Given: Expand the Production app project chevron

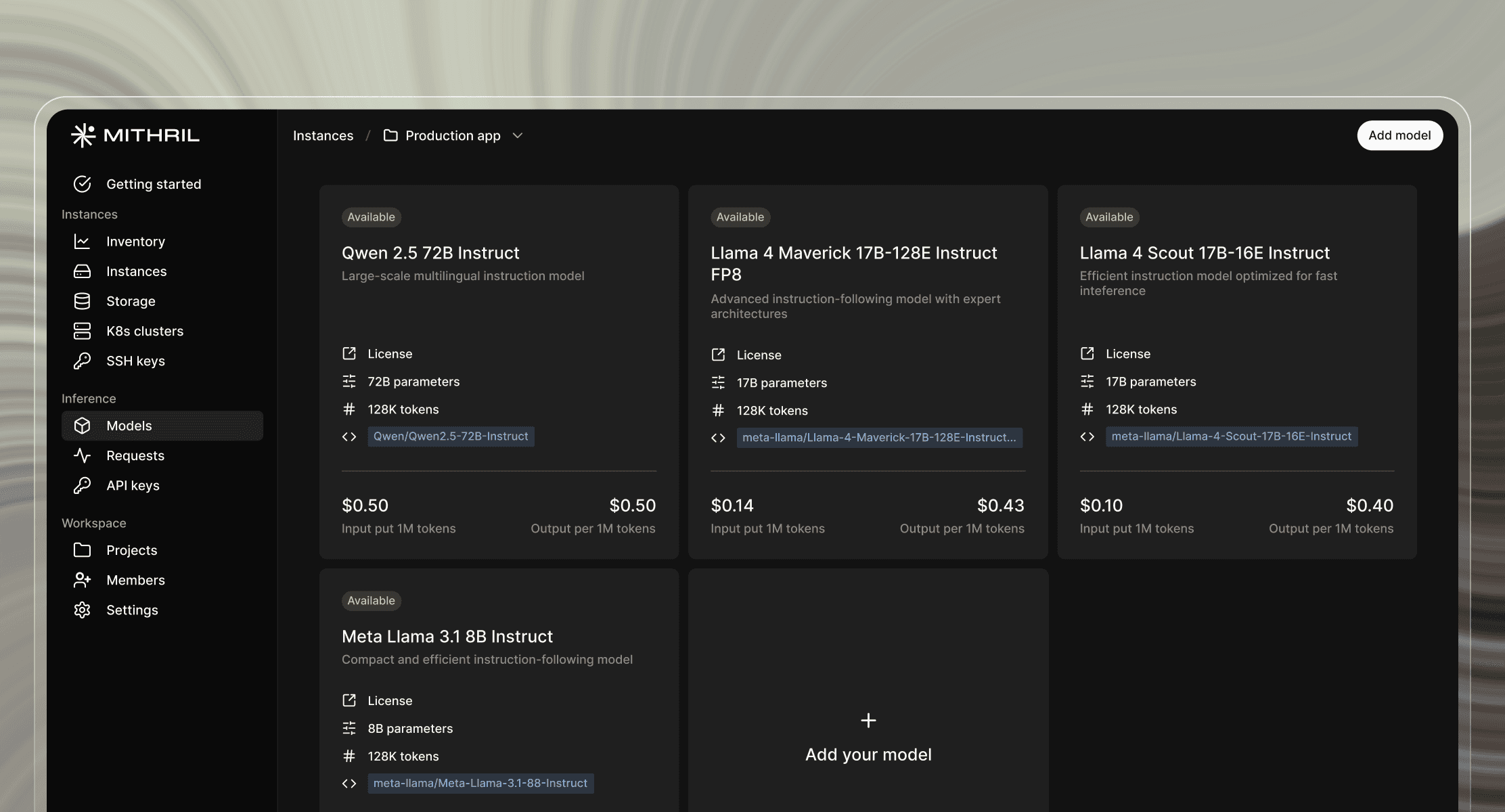Looking at the screenshot, I should (518, 135).
